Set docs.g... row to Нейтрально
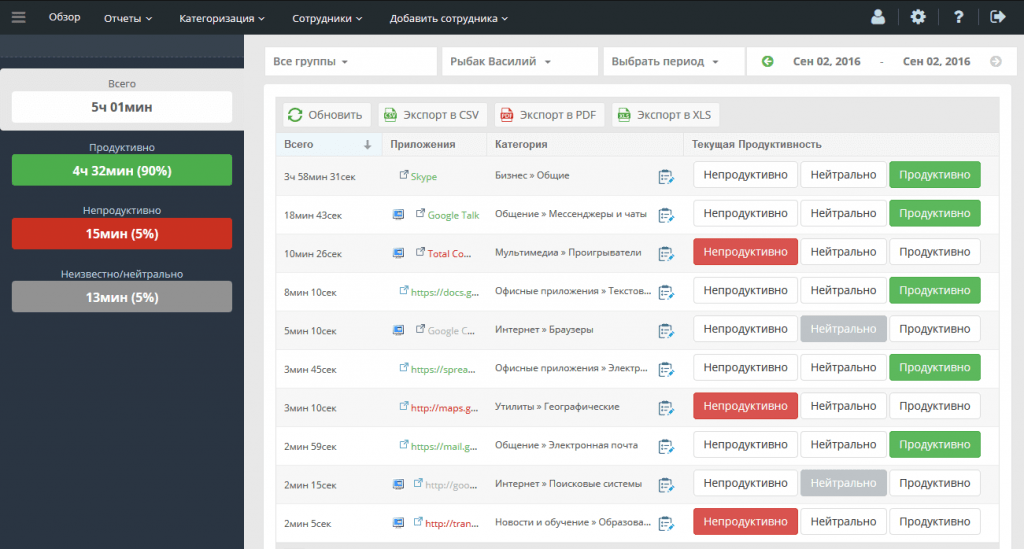The height and width of the screenshot is (549, 1024). [x=843, y=290]
